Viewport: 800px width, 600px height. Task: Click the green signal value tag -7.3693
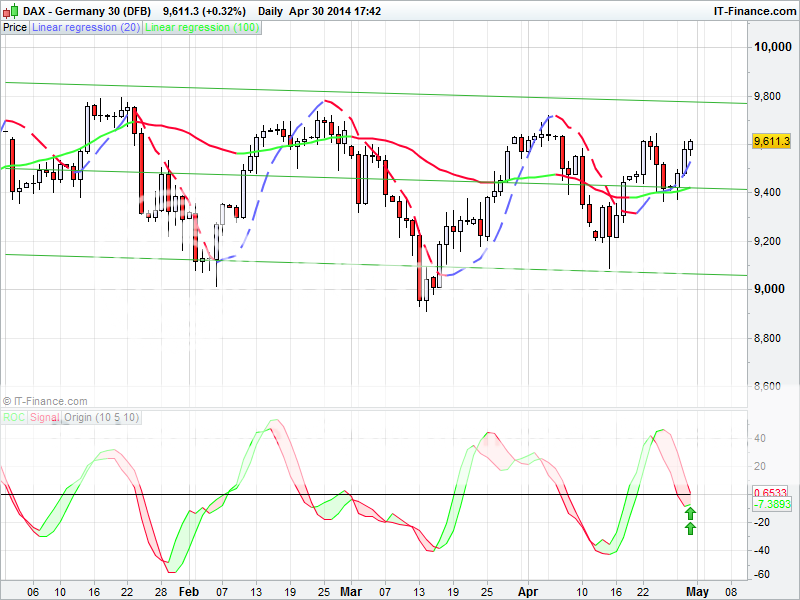coord(771,505)
